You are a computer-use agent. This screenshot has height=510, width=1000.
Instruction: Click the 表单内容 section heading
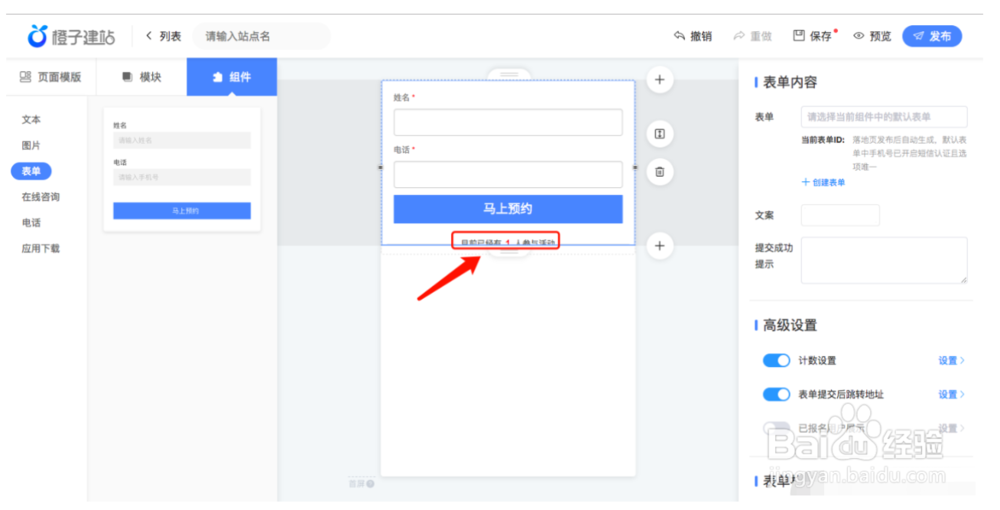pyautogui.click(x=790, y=82)
